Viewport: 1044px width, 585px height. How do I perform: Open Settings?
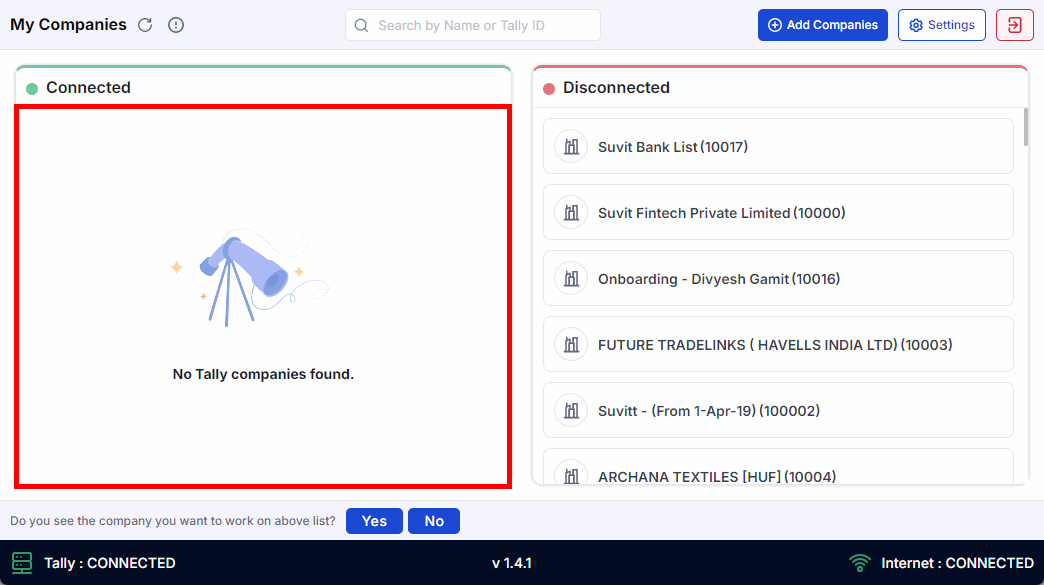pyautogui.click(x=941, y=25)
